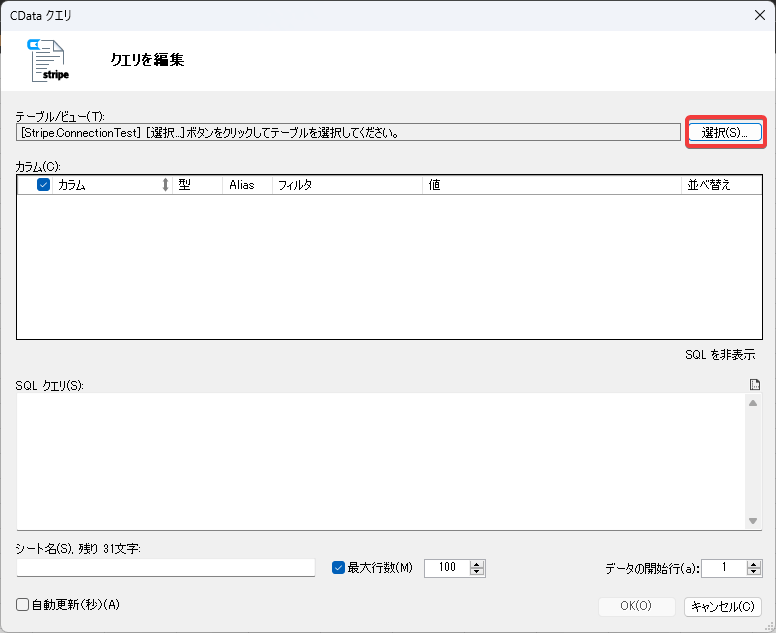Decrease max rows with down spinner
Image resolution: width=776 pixels, height=633 pixels.
[x=477, y=572]
